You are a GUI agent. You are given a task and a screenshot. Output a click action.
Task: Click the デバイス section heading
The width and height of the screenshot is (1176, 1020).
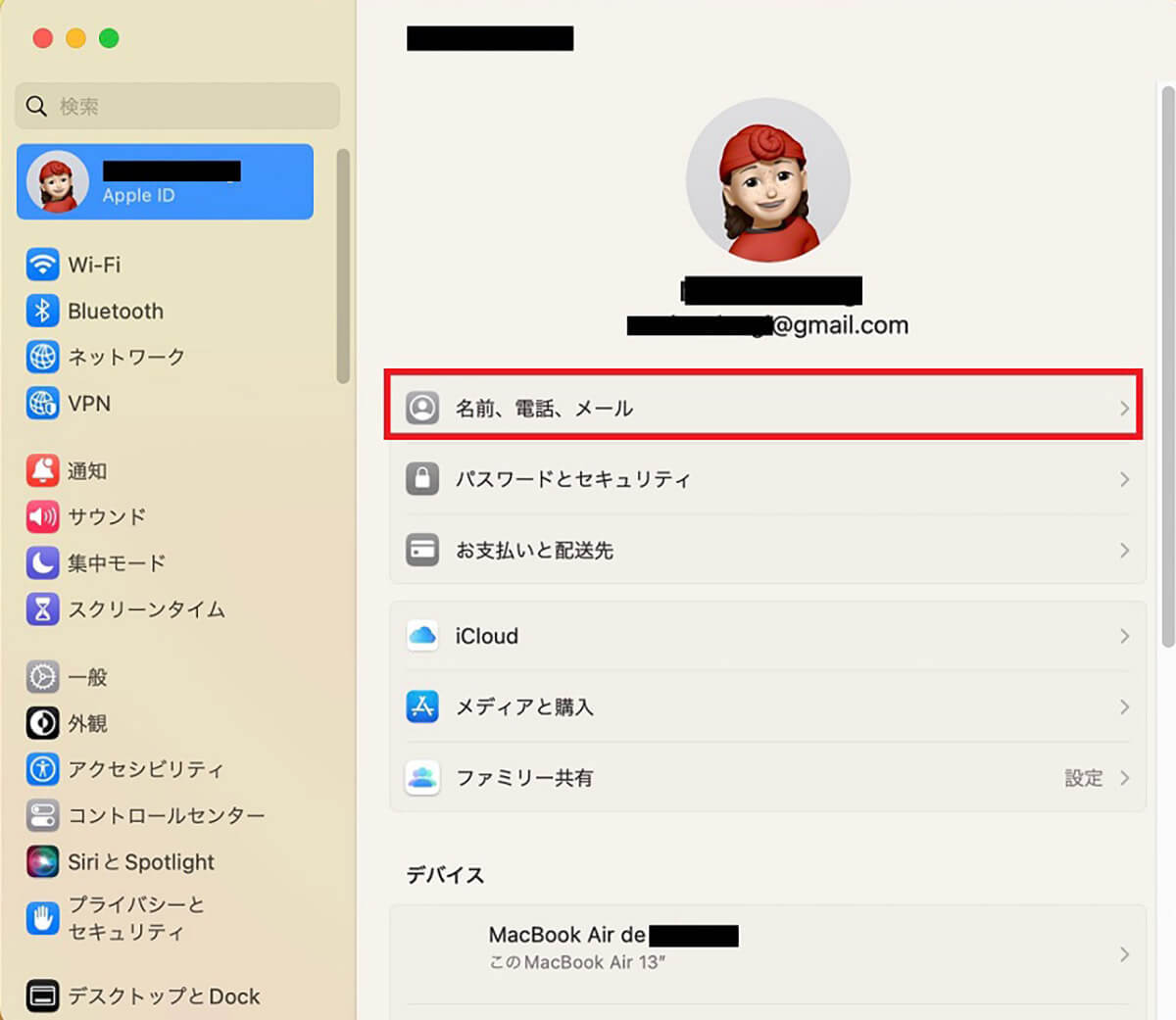[445, 875]
